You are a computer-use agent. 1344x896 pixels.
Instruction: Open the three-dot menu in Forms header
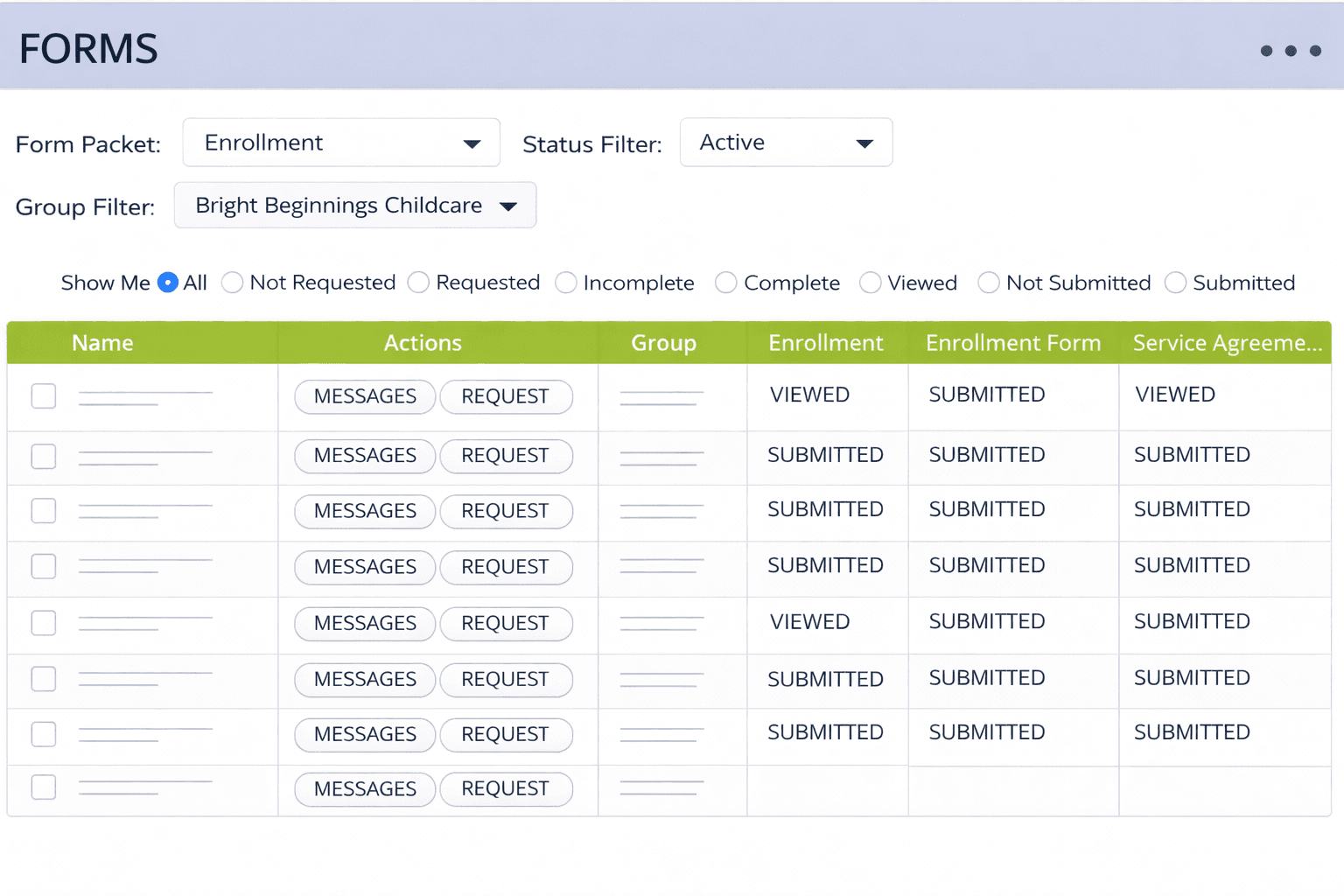[x=1291, y=51]
